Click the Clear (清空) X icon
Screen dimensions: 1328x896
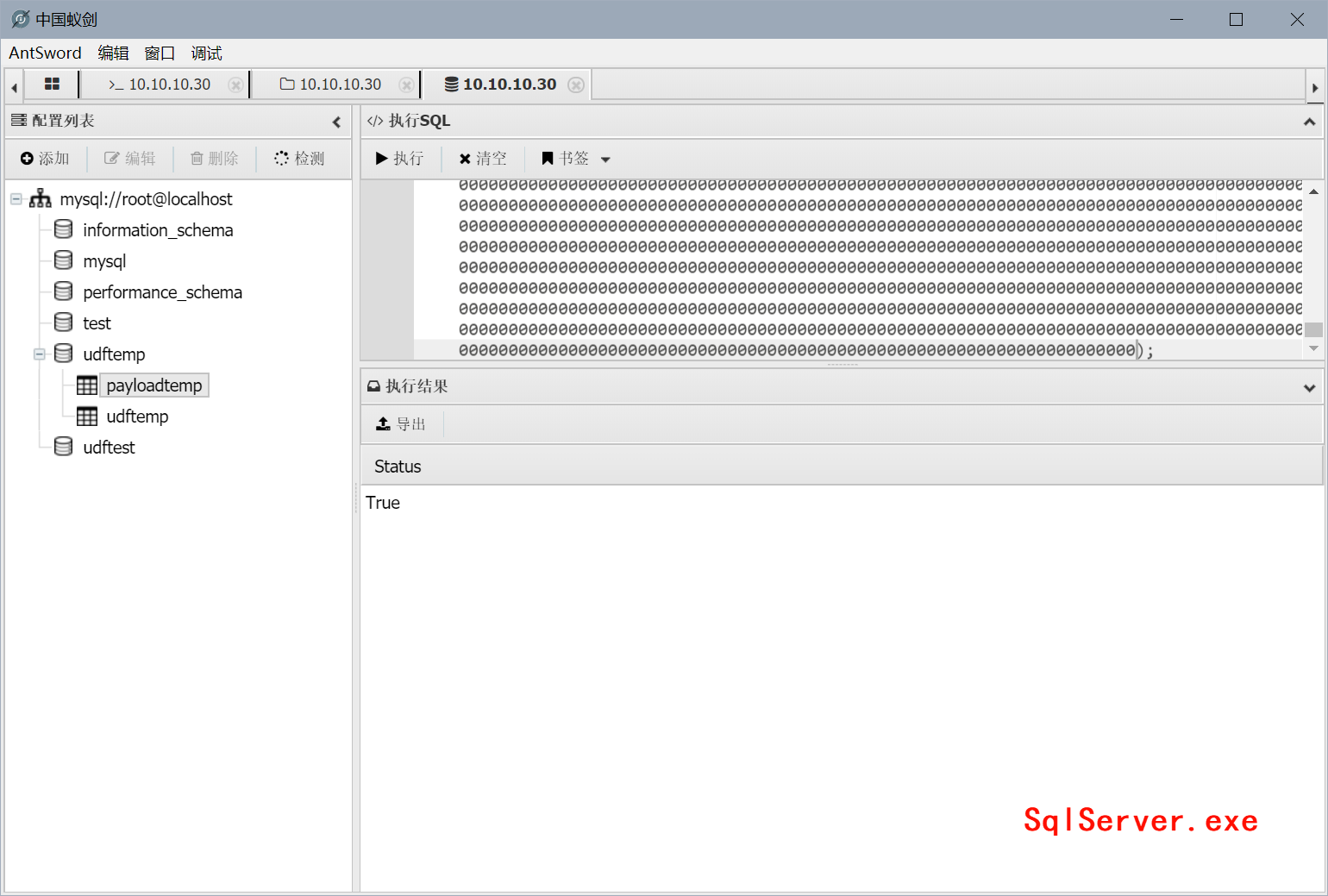point(465,159)
